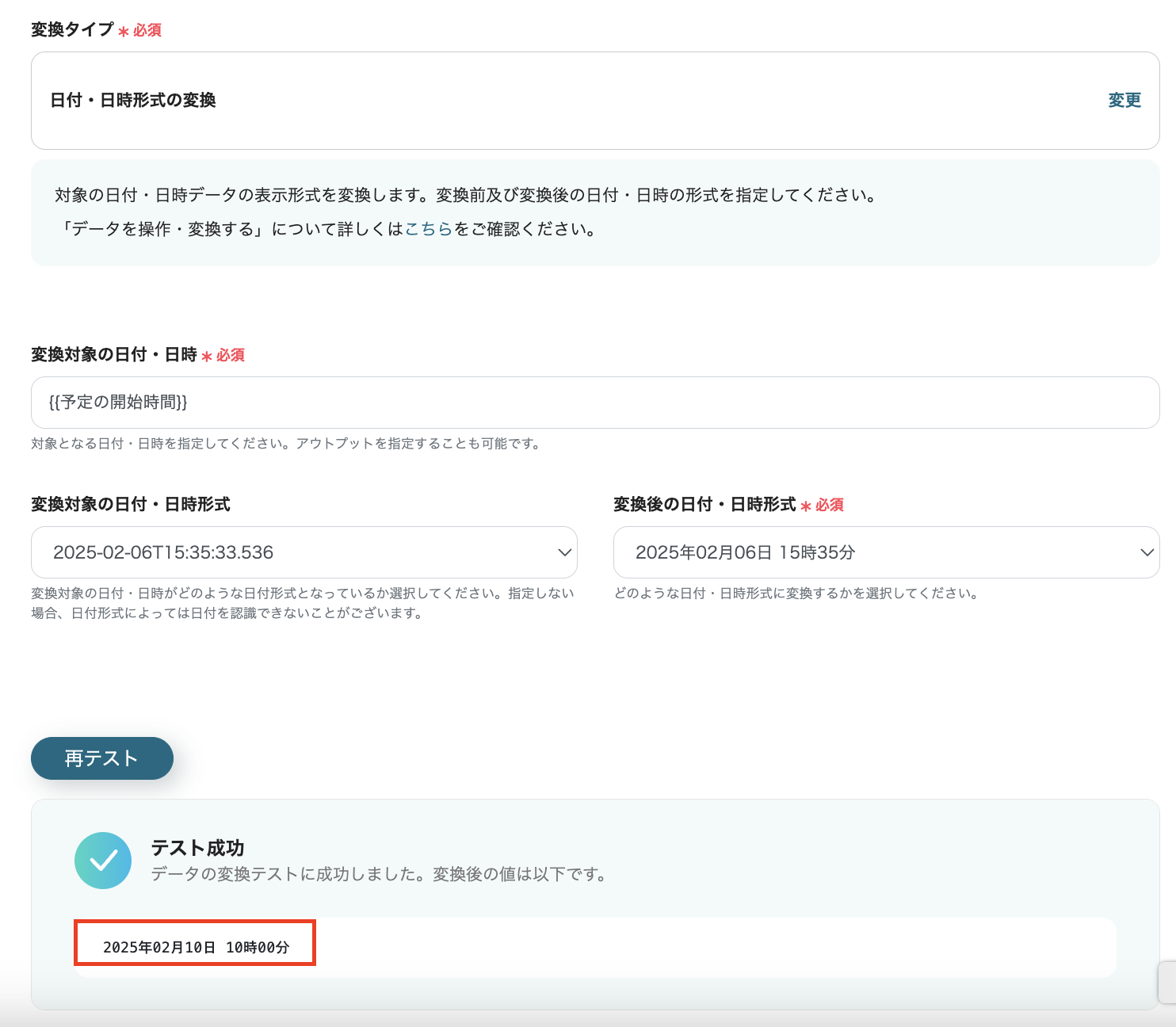The image size is (1176, 1027).
Task: Click the テスト成功 heading
Action: click(197, 848)
